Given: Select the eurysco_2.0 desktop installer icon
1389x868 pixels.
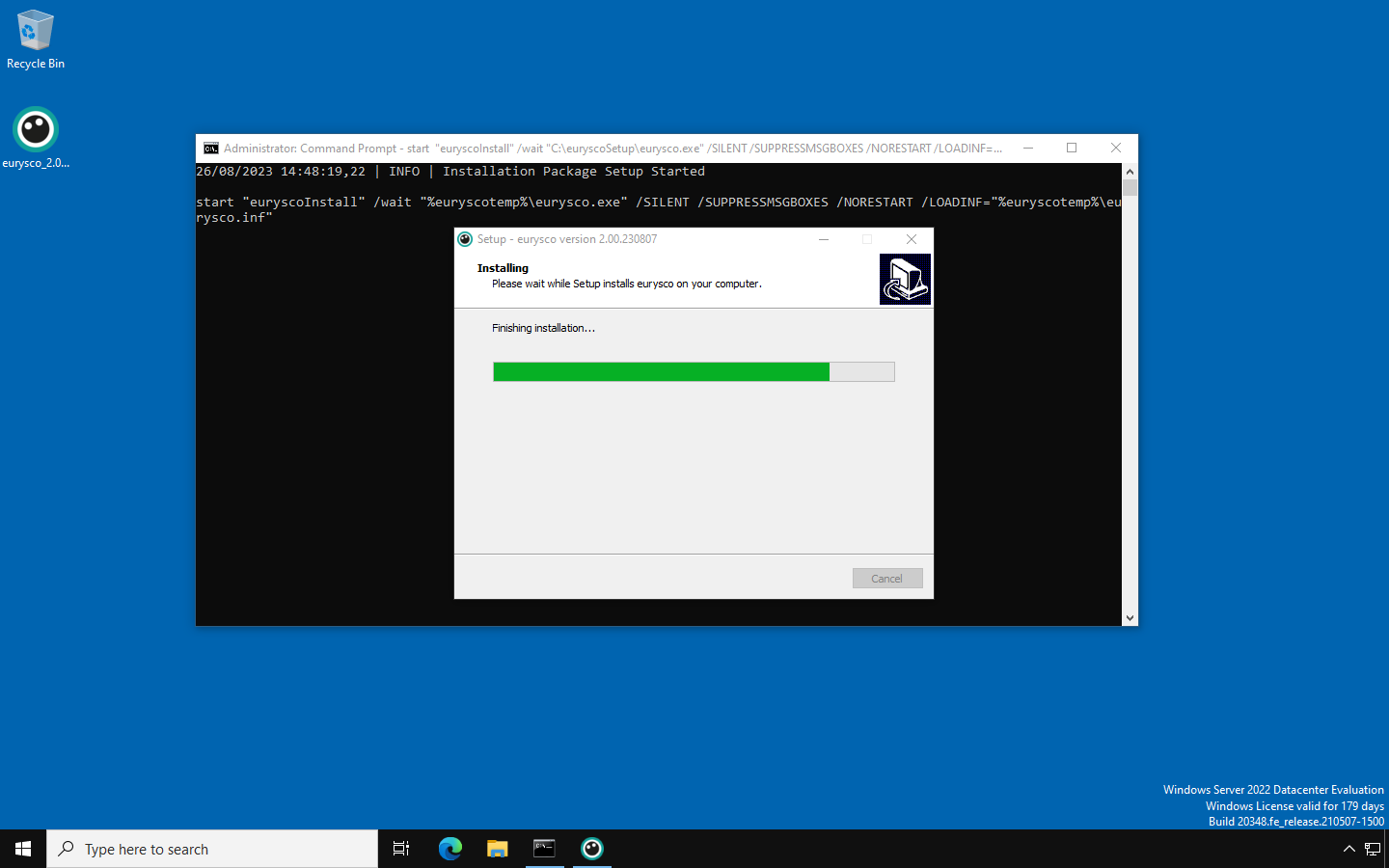Looking at the screenshot, I should [x=36, y=138].
